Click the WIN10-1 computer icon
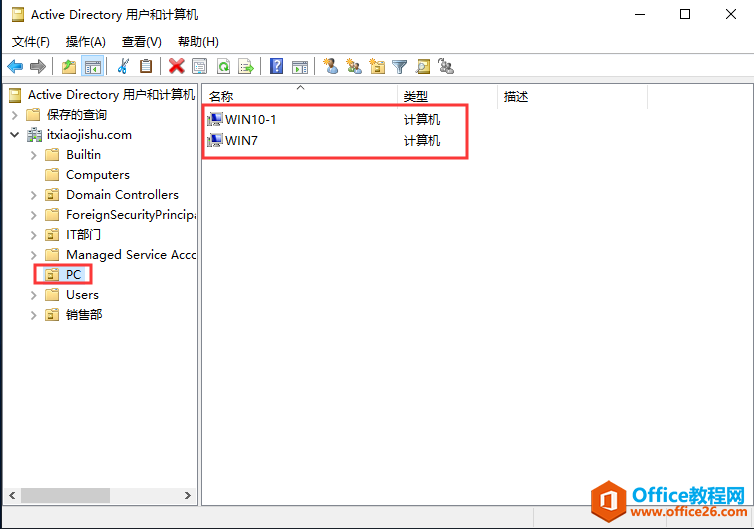754x529 pixels. point(214,119)
